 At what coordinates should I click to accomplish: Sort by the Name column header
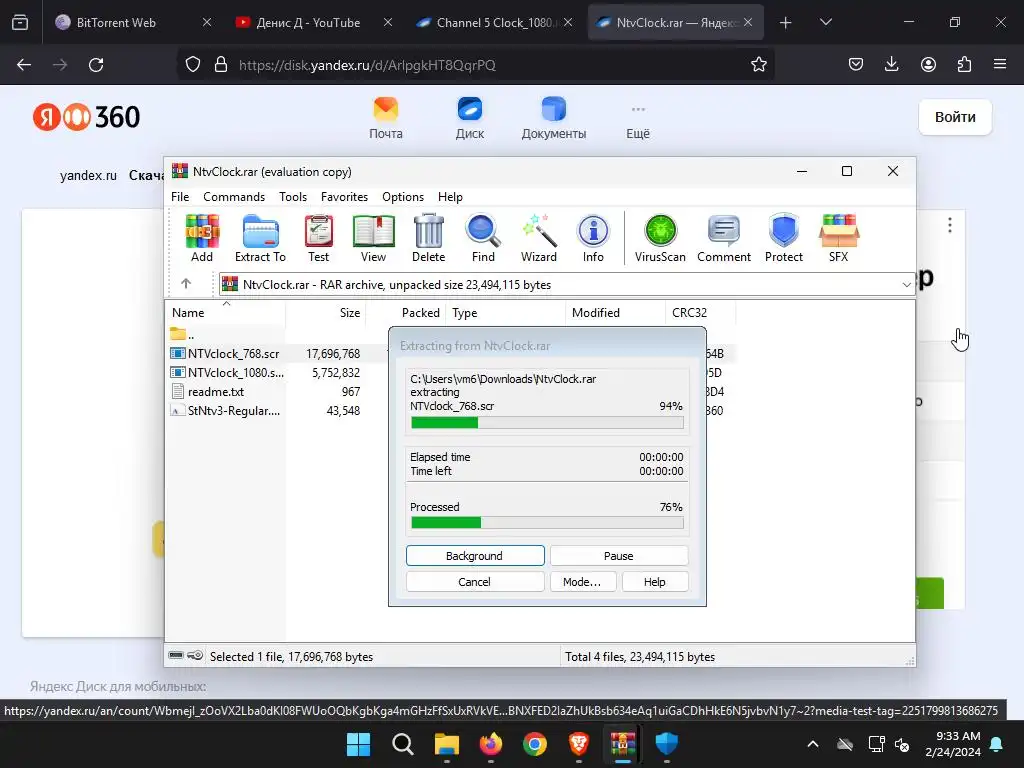click(x=225, y=313)
